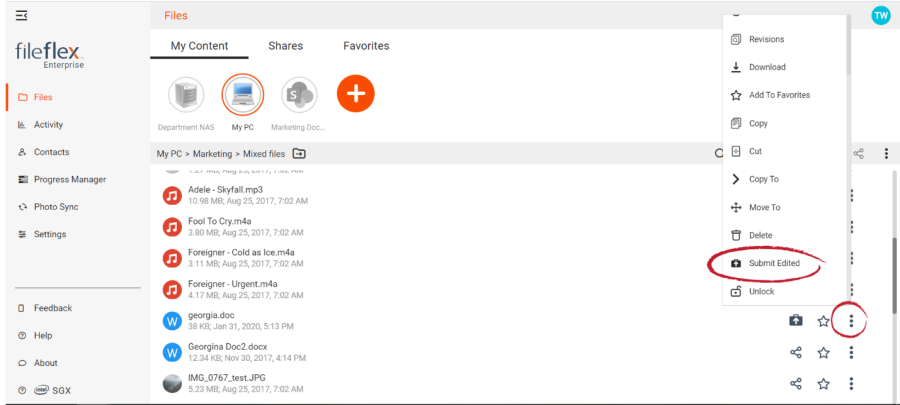Screen dimensions: 900x405
Task: Choose Submit Edited from context menu
Action: (x=774, y=263)
